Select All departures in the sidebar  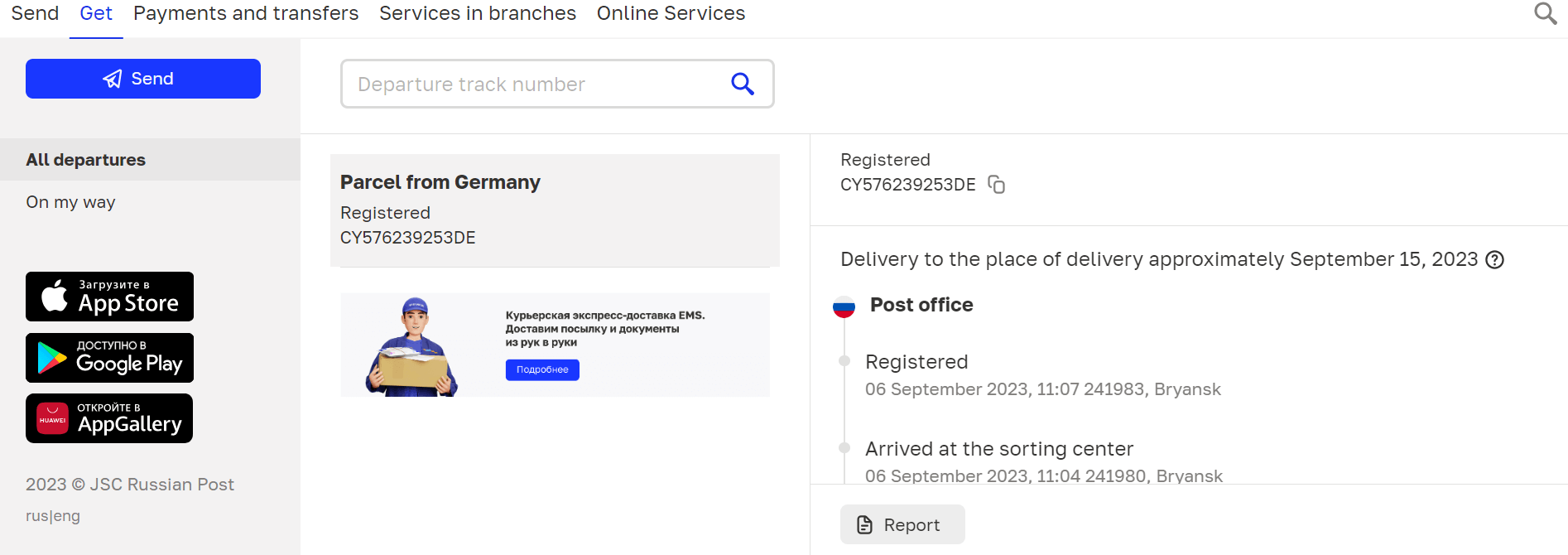tap(86, 160)
